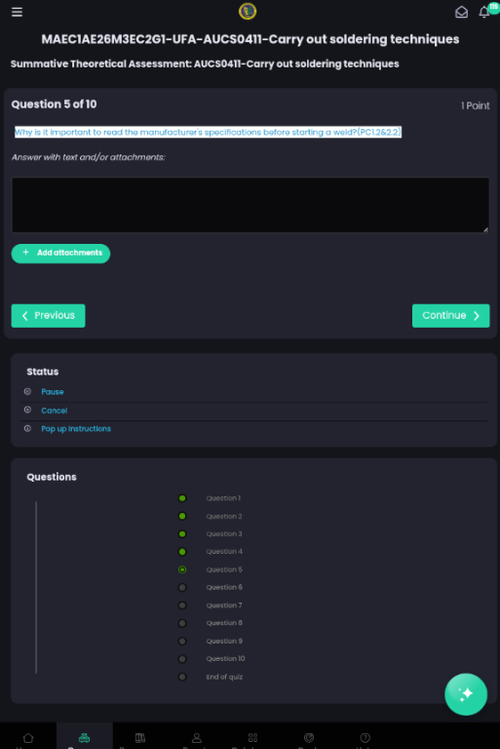Click the 'Question 5 of 10' heading
This screenshot has width=500, height=749.
click(x=54, y=104)
